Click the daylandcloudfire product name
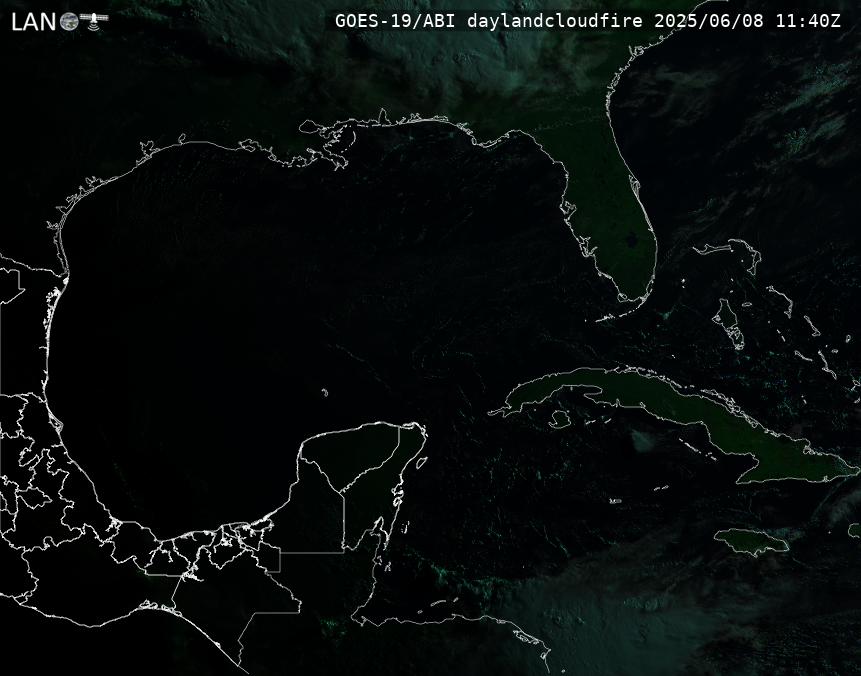The image size is (861, 676). pyautogui.click(x=555, y=21)
